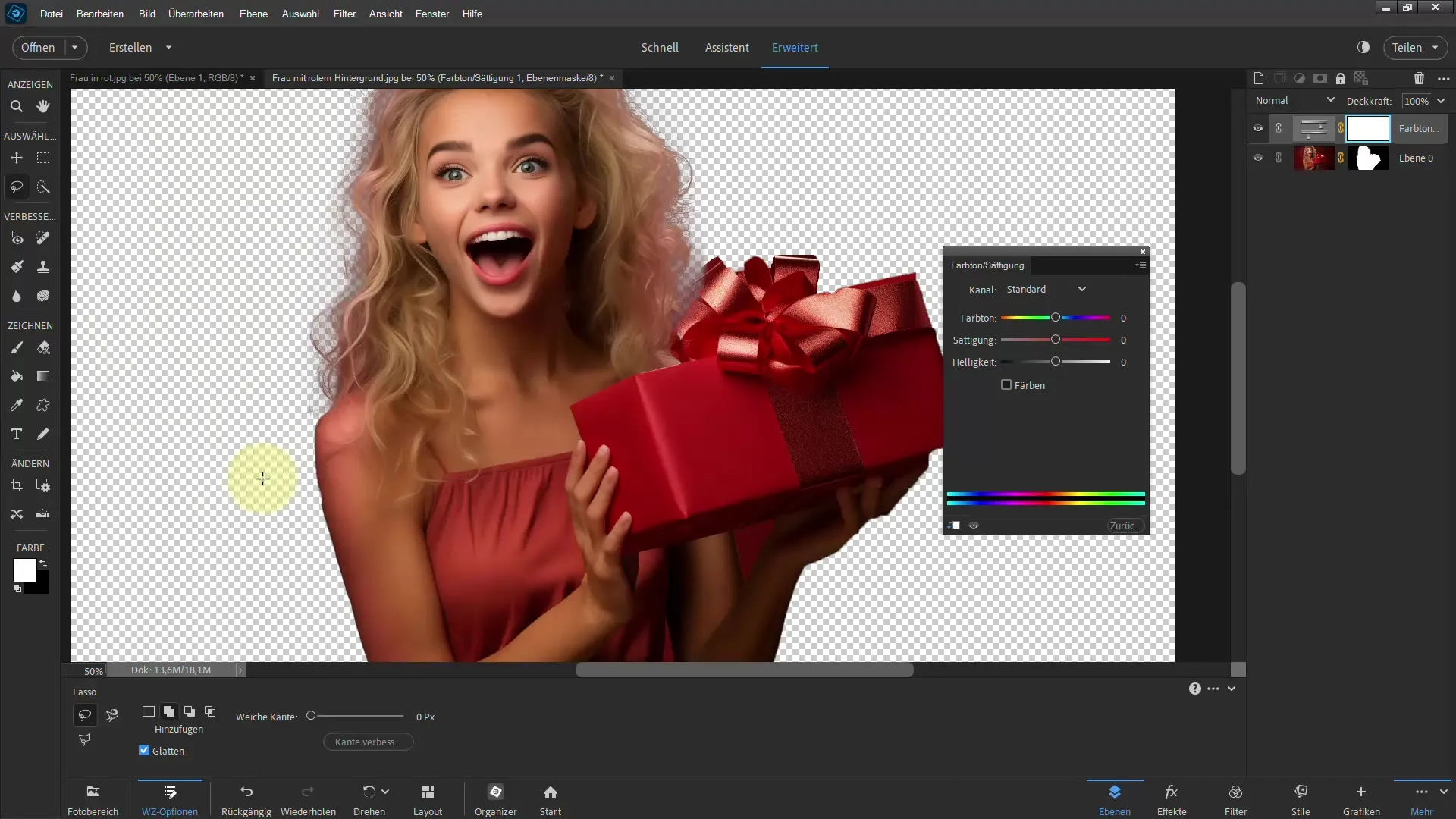Select the Healing Brush tool
Viewport: 1456px width, 819px height.
pyautogui.click(x=42, y=238)
